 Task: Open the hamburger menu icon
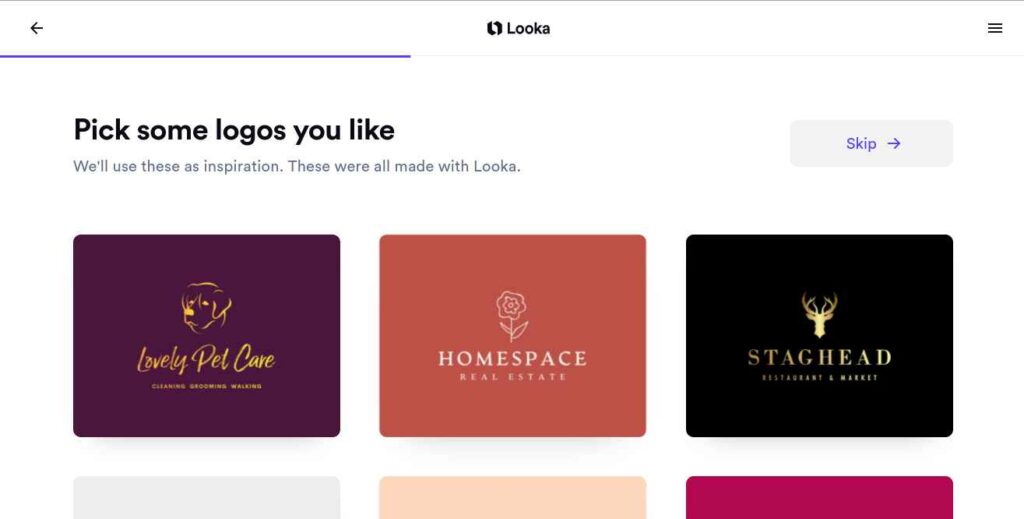[995, 28]
